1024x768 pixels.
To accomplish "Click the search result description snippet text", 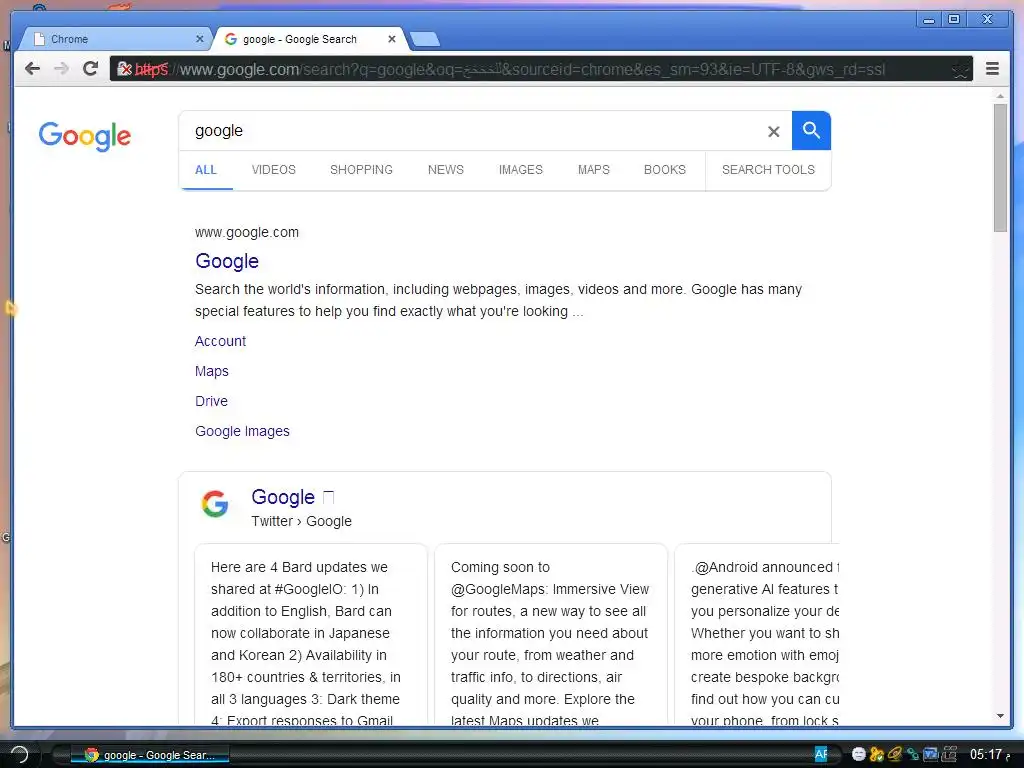I will coord(498,300).
